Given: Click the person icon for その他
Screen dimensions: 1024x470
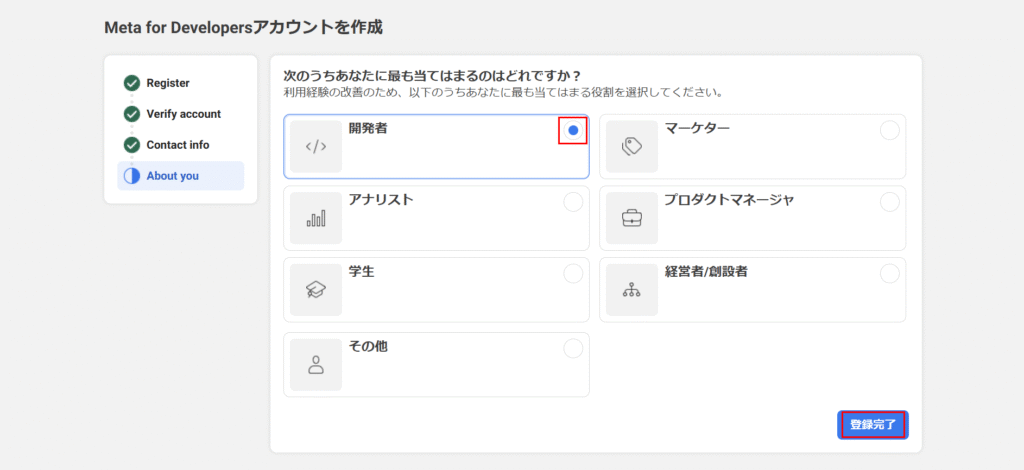Looking at the screenshot, I should pos(316,364).
